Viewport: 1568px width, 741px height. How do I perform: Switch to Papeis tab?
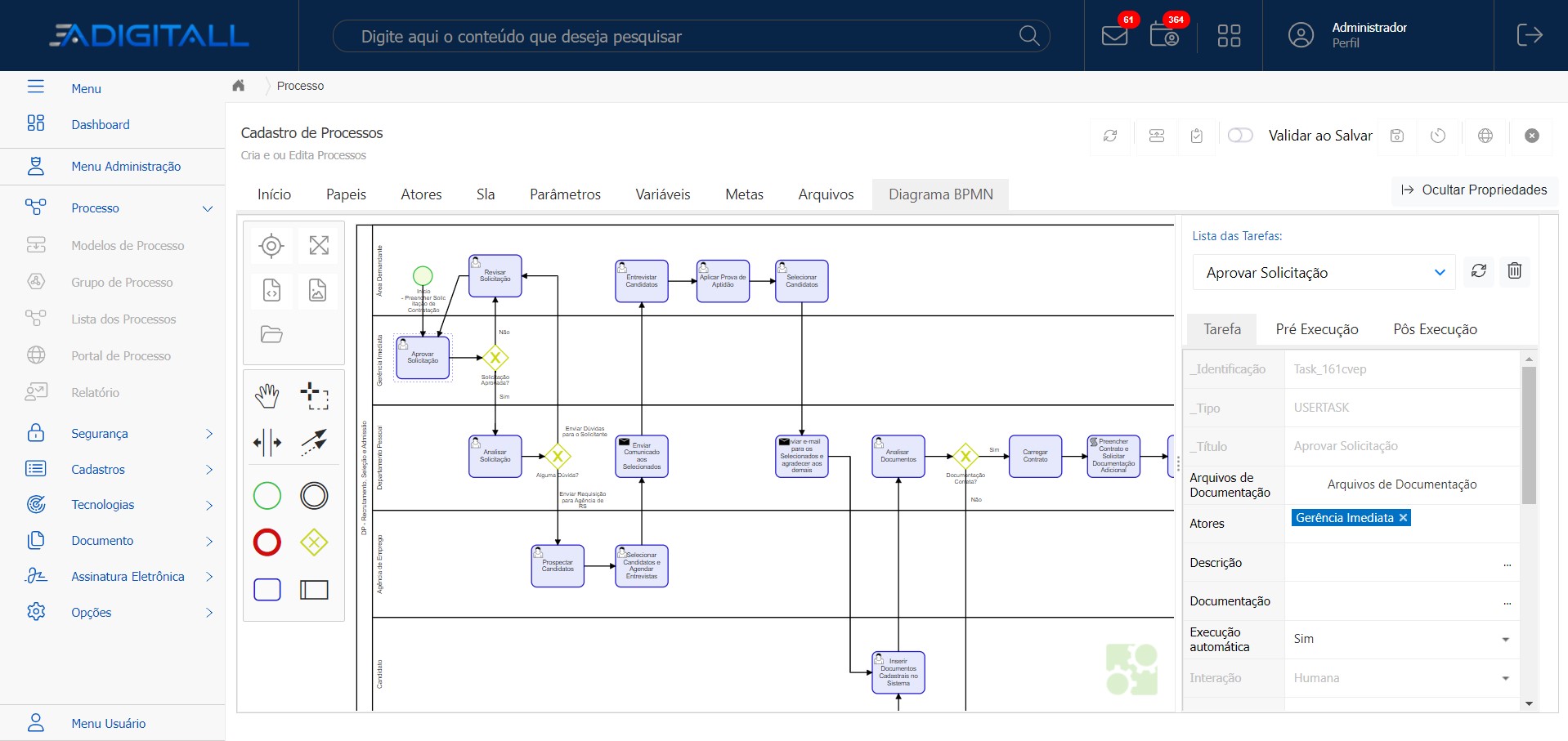click(346, 194)
